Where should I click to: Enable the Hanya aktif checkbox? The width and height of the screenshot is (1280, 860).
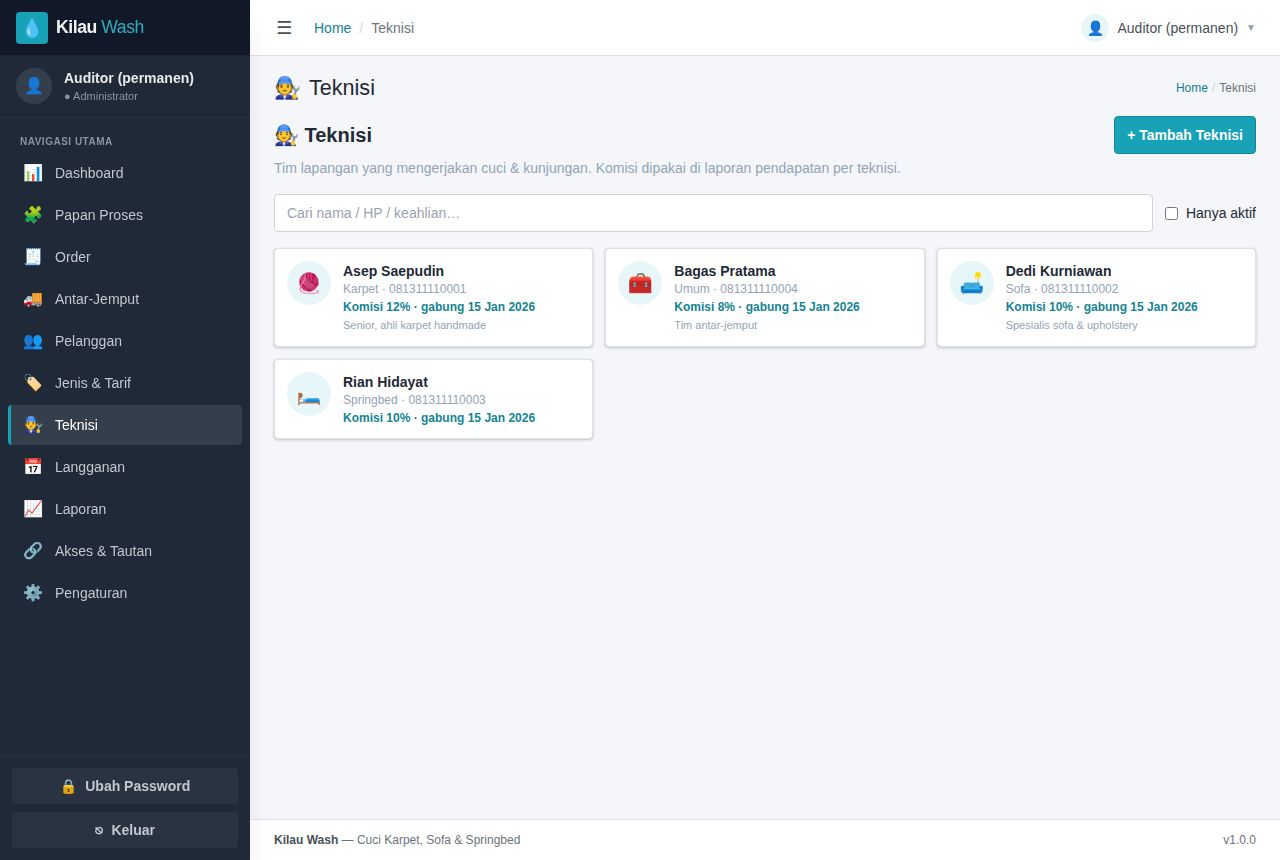1172,213
